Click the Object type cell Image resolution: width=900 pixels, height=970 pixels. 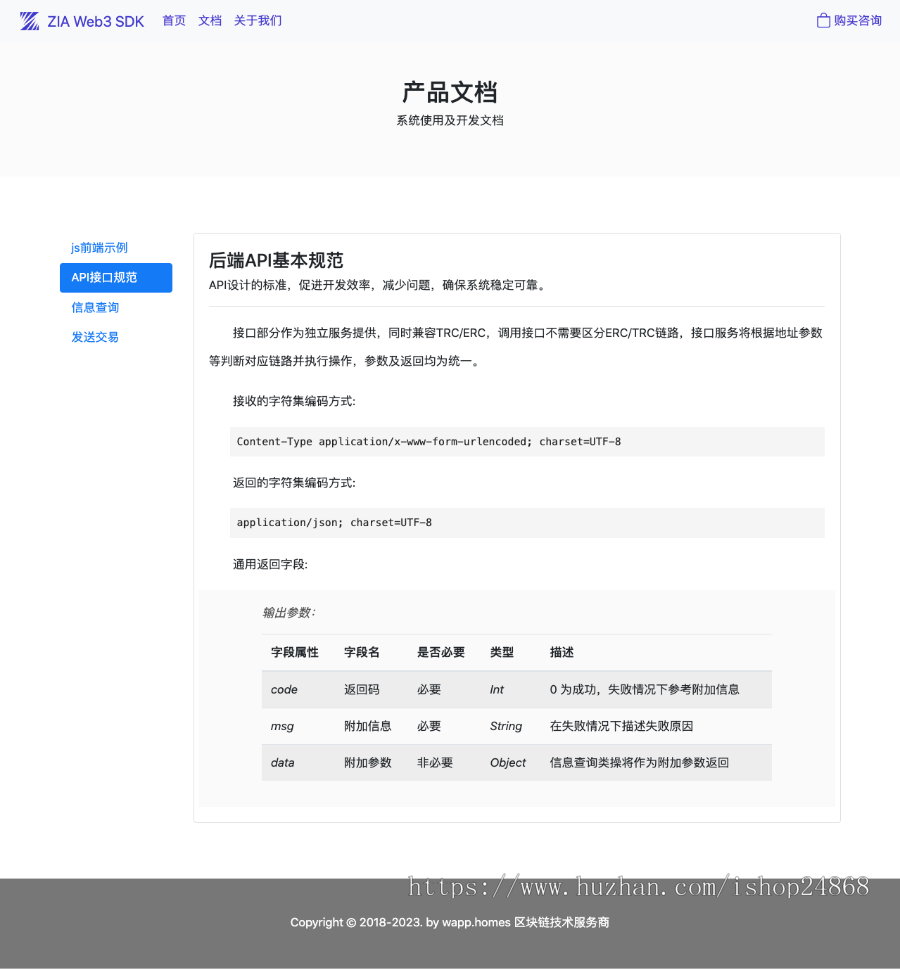[508, 762]
